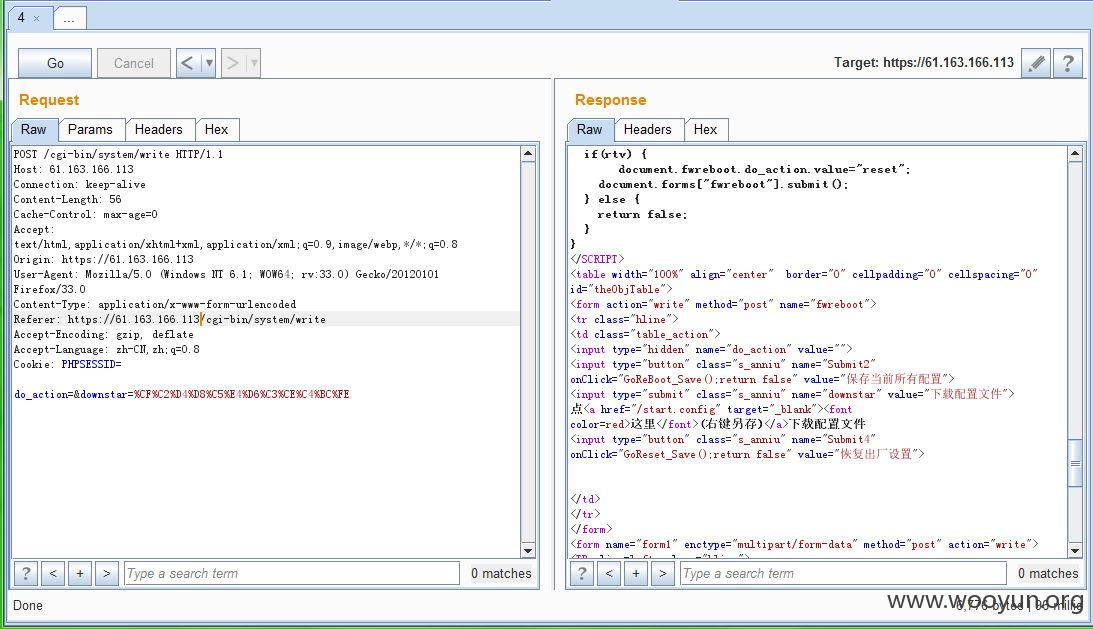Click the Cookie: PHPSESSID= line
This screenshot has width=1093, height=629.
68,364
